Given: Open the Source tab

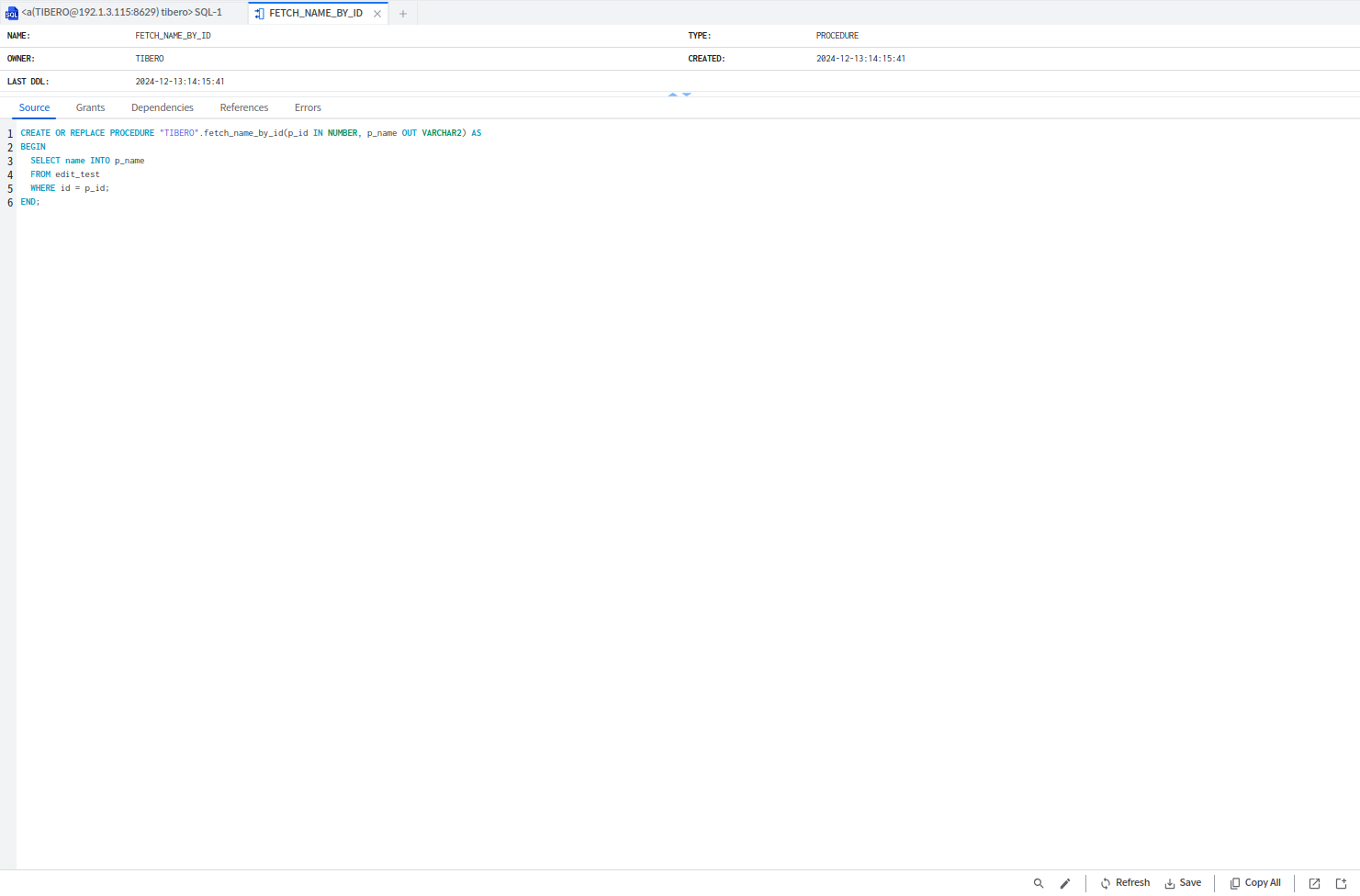Looking at the screenshot, I should coord(35,108).
